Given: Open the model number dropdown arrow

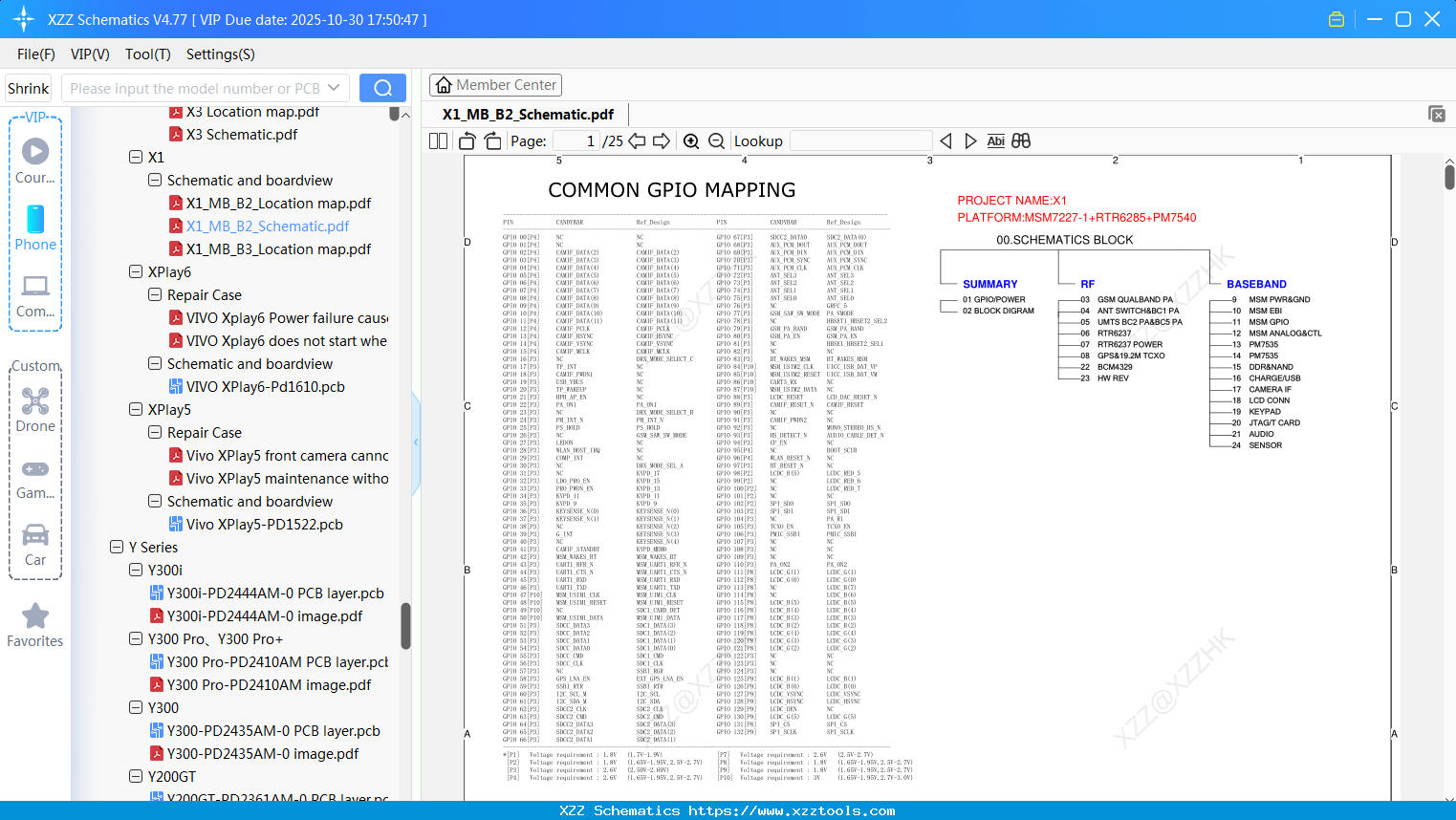Looking at the screenshot, I should pos(336,87).
